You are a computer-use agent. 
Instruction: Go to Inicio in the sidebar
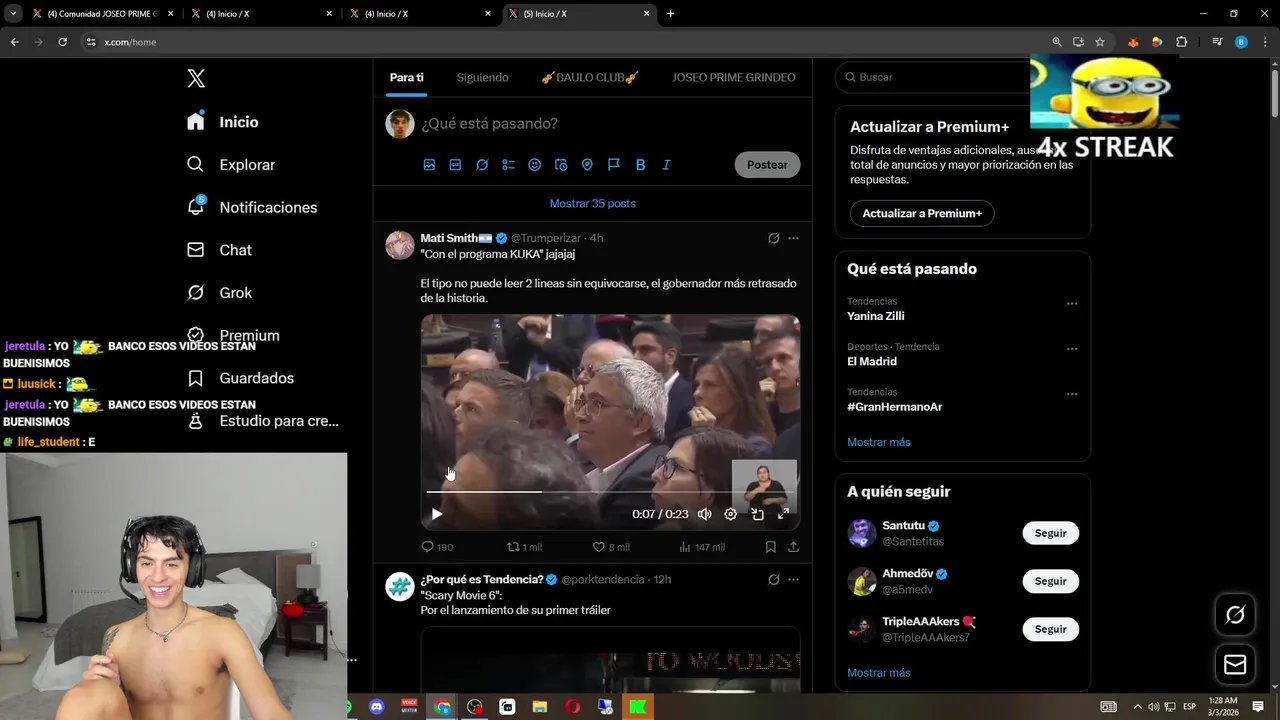pyautogui.click(x=223, y=122)
